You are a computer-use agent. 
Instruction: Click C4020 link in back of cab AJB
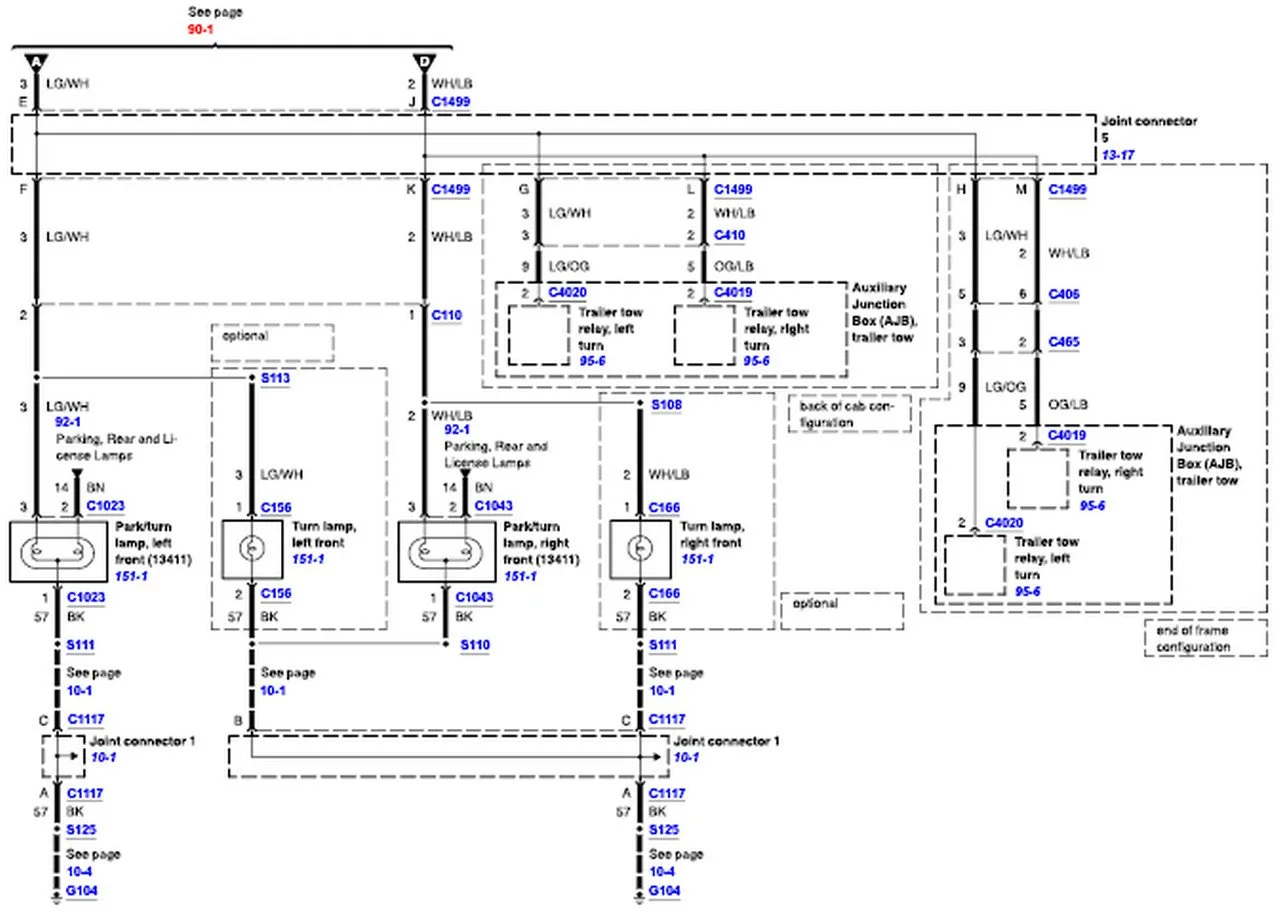tap(567, 293)
